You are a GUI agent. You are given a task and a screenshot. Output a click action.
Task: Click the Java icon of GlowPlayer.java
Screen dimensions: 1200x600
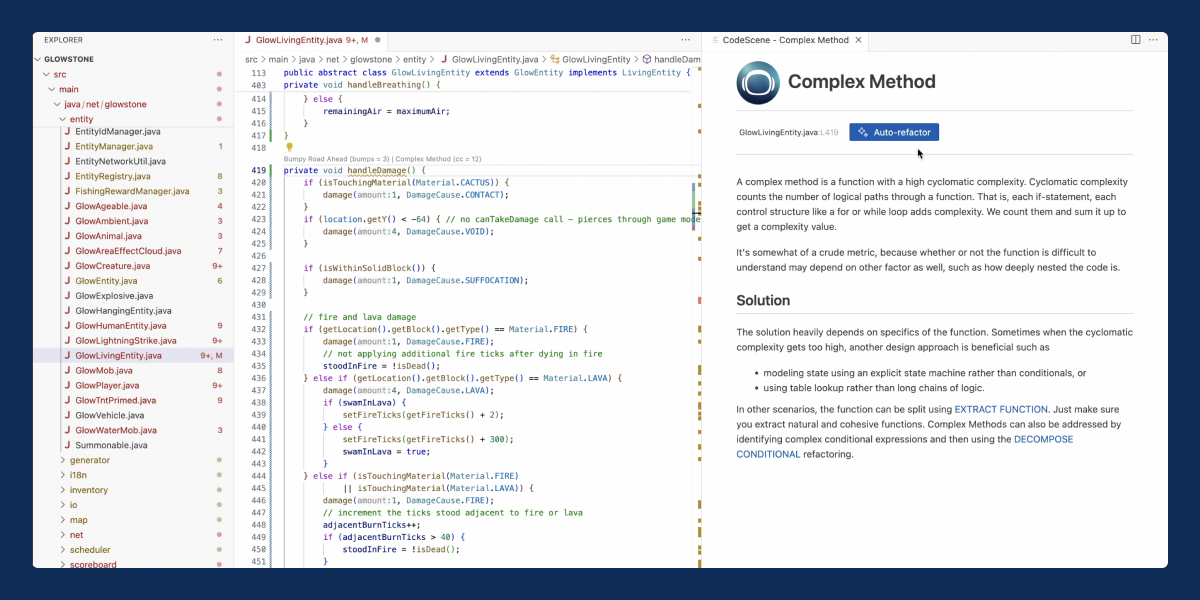click(x=67, y=385)
